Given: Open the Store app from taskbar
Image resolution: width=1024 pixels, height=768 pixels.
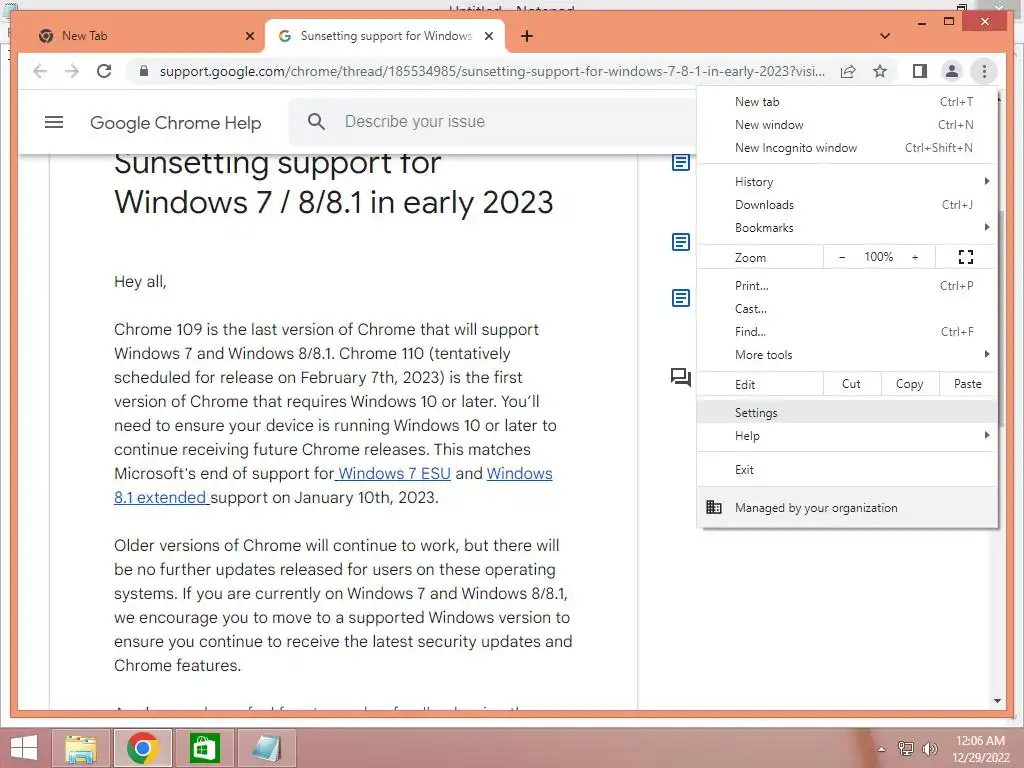Looking at the screenshot, I should (x=205, y=748).
